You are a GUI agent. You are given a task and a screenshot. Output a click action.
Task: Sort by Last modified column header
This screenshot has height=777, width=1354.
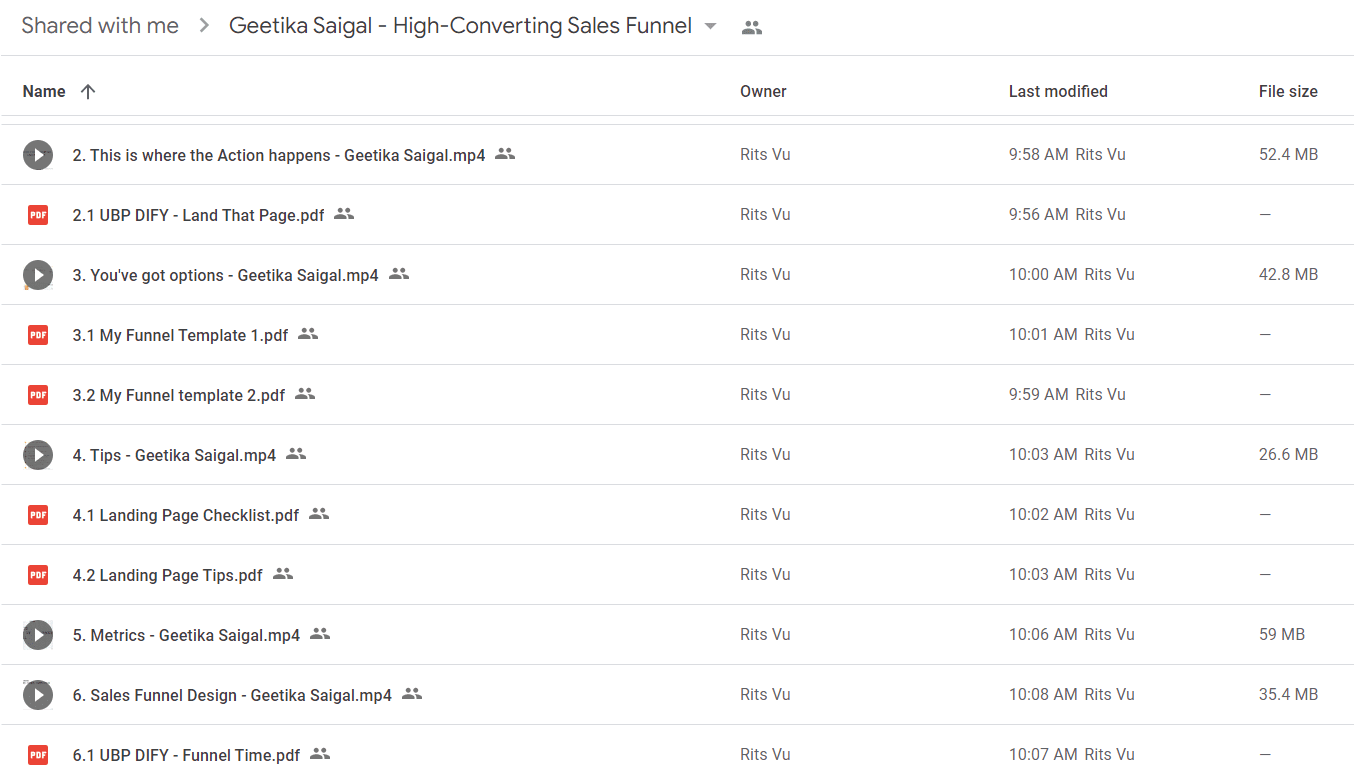click(1058, 91)
